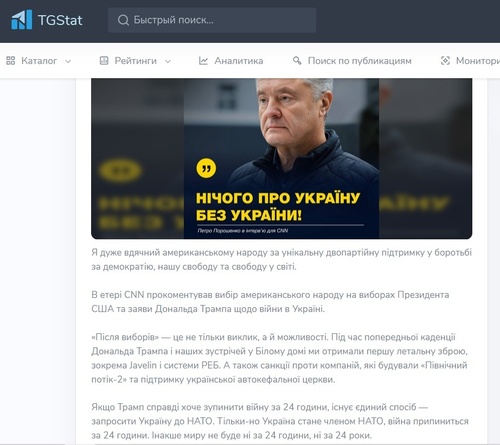Click the Мониторинг scan icon
Viewport: 500px width, 445px height.
tap(445, 61)
